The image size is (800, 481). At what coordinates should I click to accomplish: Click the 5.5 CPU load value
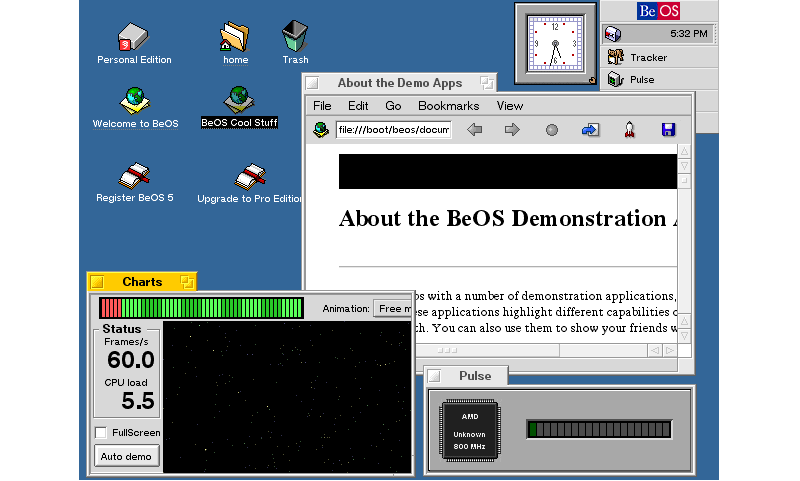pyautogui.click(x=138, y=401)
